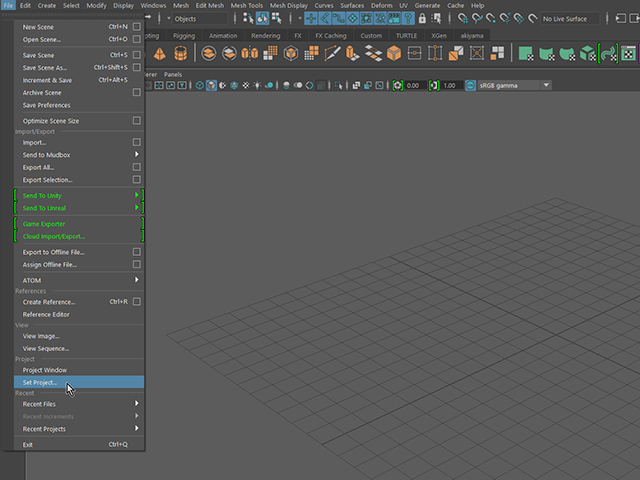Click the Combine meshes shelf icon
This screenshot has height=480, width=640.
point(209,53)
